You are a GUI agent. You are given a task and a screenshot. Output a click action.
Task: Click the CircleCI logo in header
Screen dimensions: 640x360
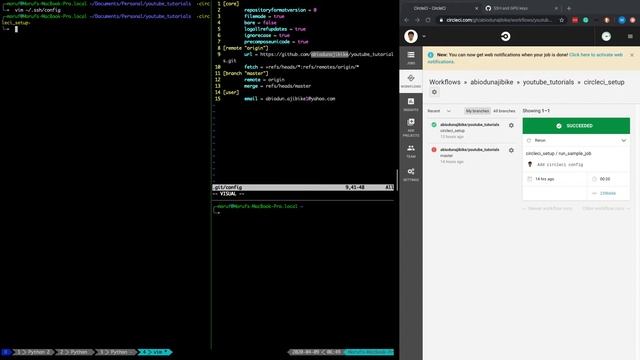pos(505,36)
